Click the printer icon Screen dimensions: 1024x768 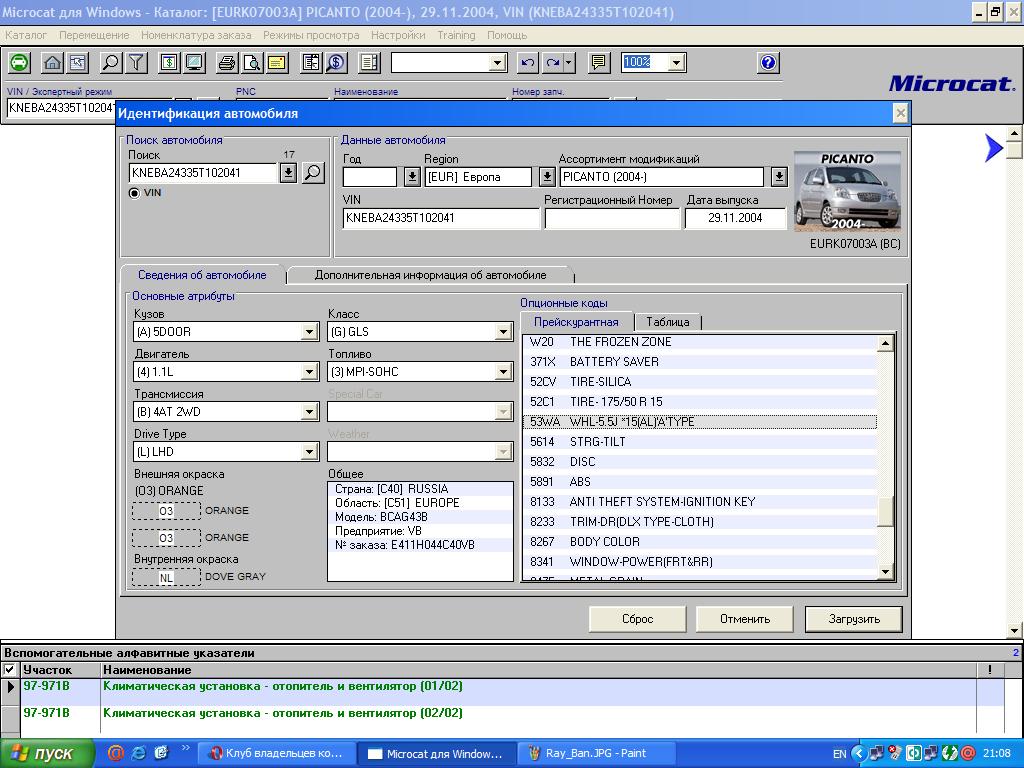click(x=227, y=63)
